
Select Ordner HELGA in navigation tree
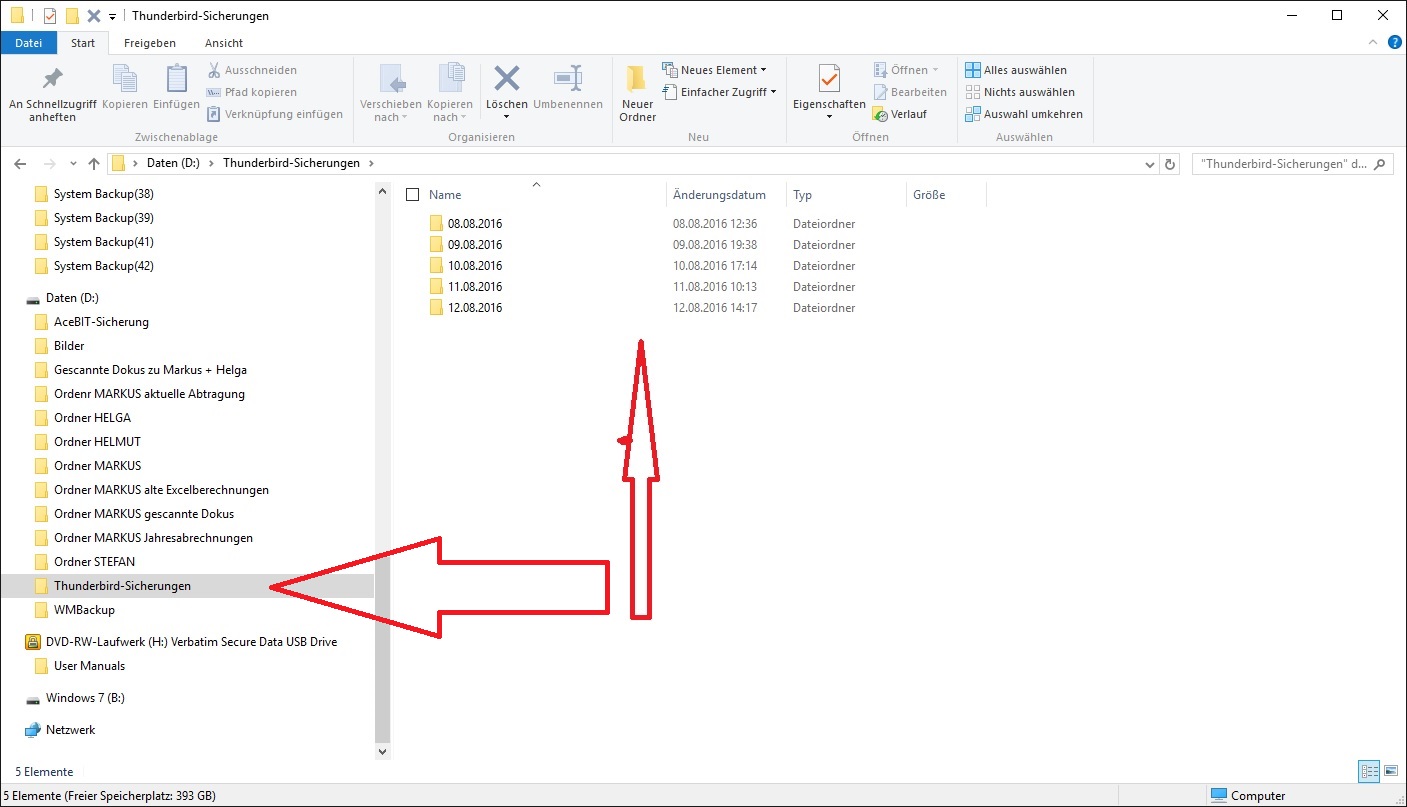(x=92, y=418)
